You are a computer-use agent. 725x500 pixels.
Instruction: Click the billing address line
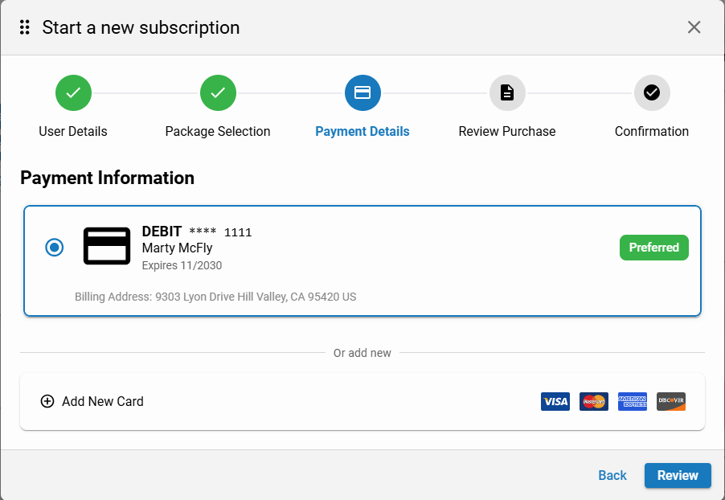tap(215, 296)
